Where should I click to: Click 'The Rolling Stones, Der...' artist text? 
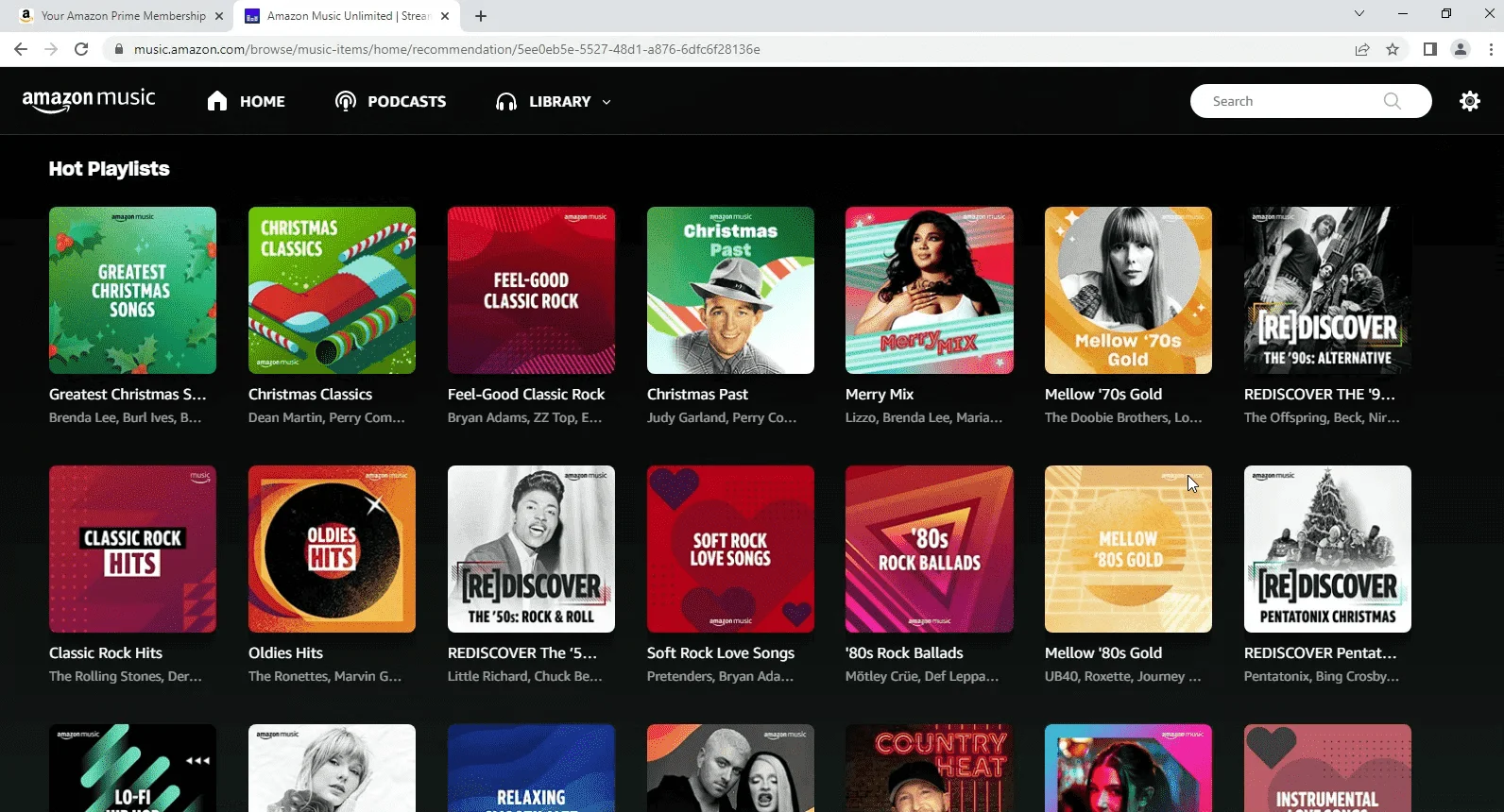(x=126, y=676)
